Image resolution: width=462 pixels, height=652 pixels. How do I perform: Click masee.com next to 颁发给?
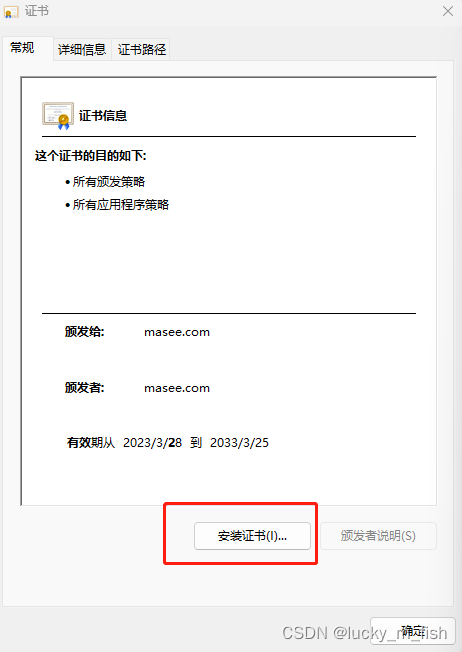click(177, 332)
